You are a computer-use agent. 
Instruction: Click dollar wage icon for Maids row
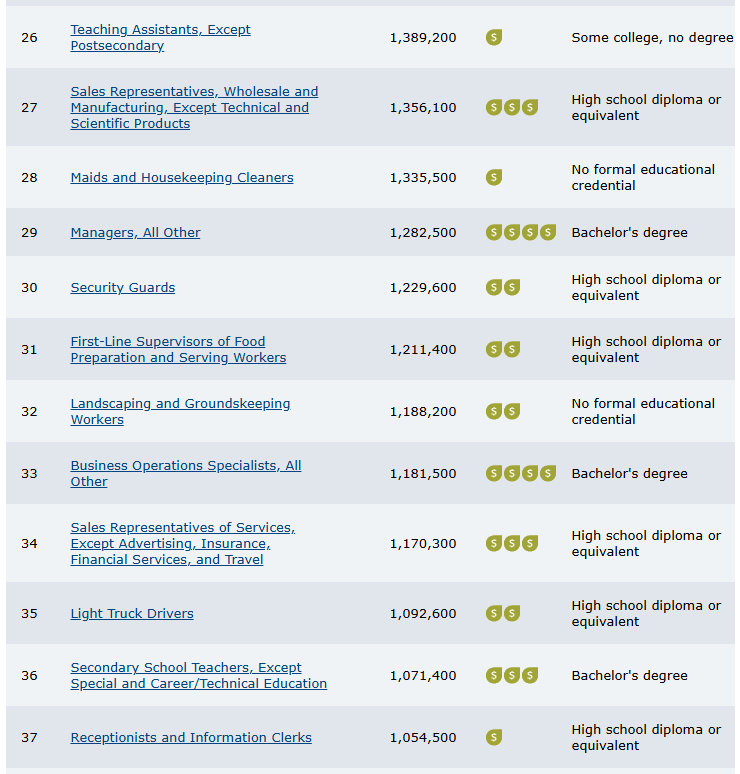click(494, 177)
